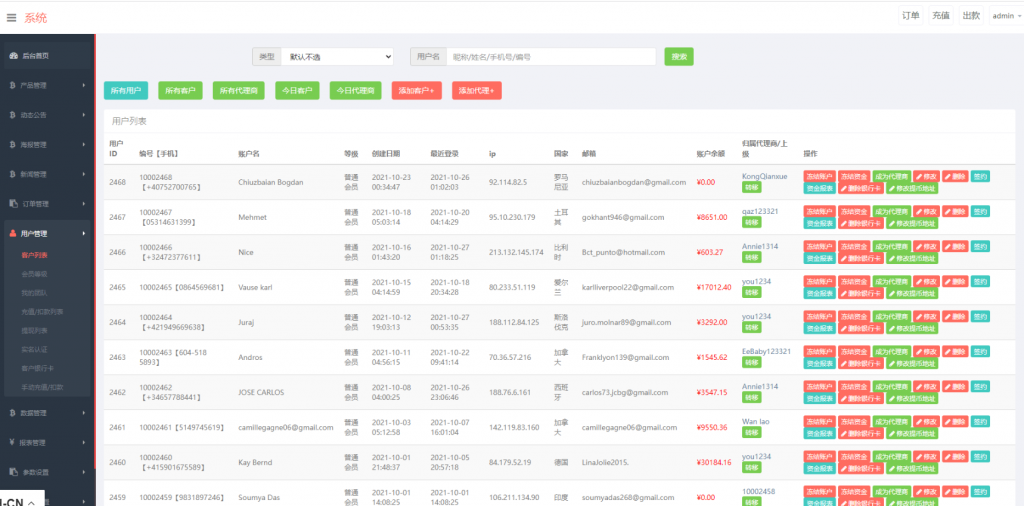Click 修改 pencil button for user 2468

pos(926,176)
